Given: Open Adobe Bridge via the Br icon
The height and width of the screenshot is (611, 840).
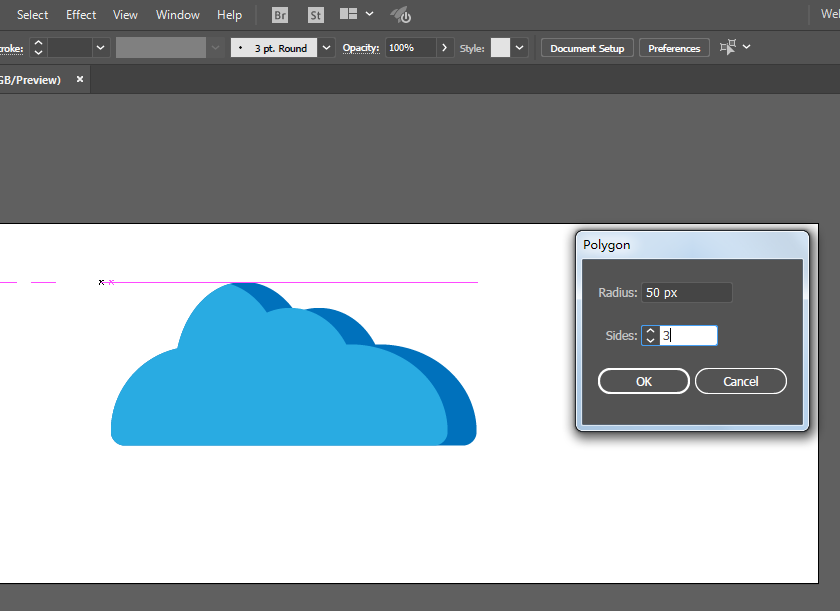Looking at the screenshot, I should (280, 15).
